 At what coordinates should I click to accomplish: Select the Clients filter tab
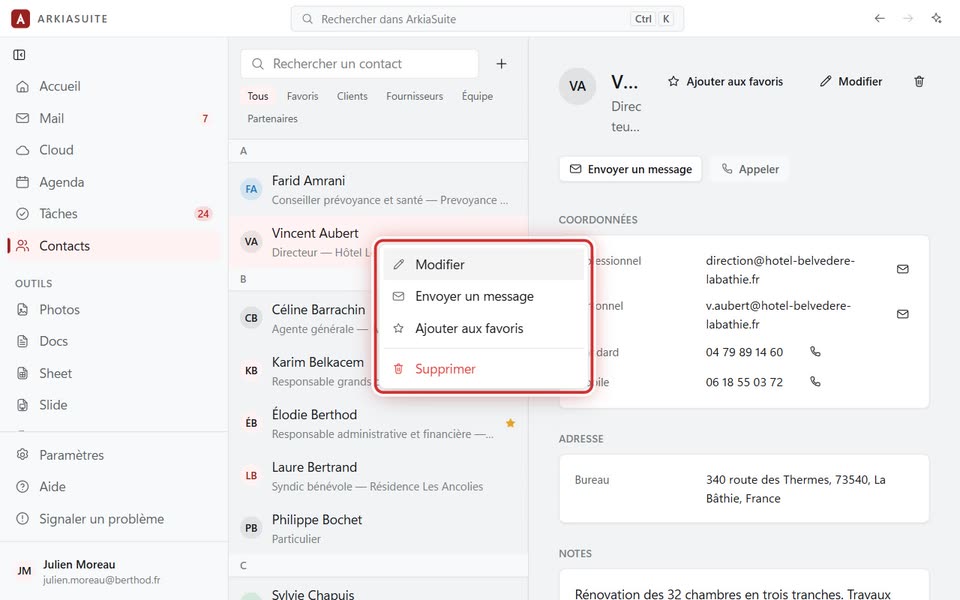(x=352, y=96)
